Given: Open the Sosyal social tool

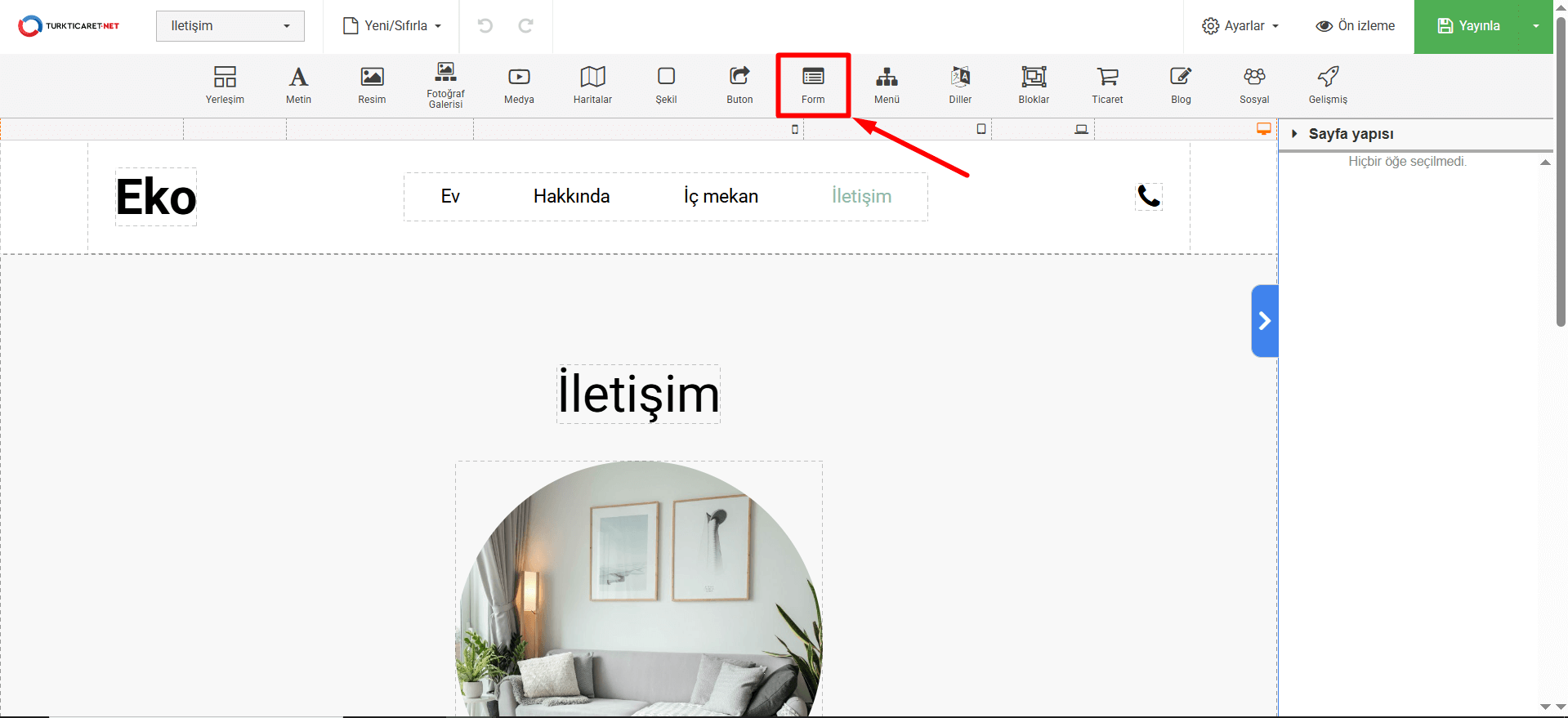Looking at the screenshot, I should point(1254,85).
